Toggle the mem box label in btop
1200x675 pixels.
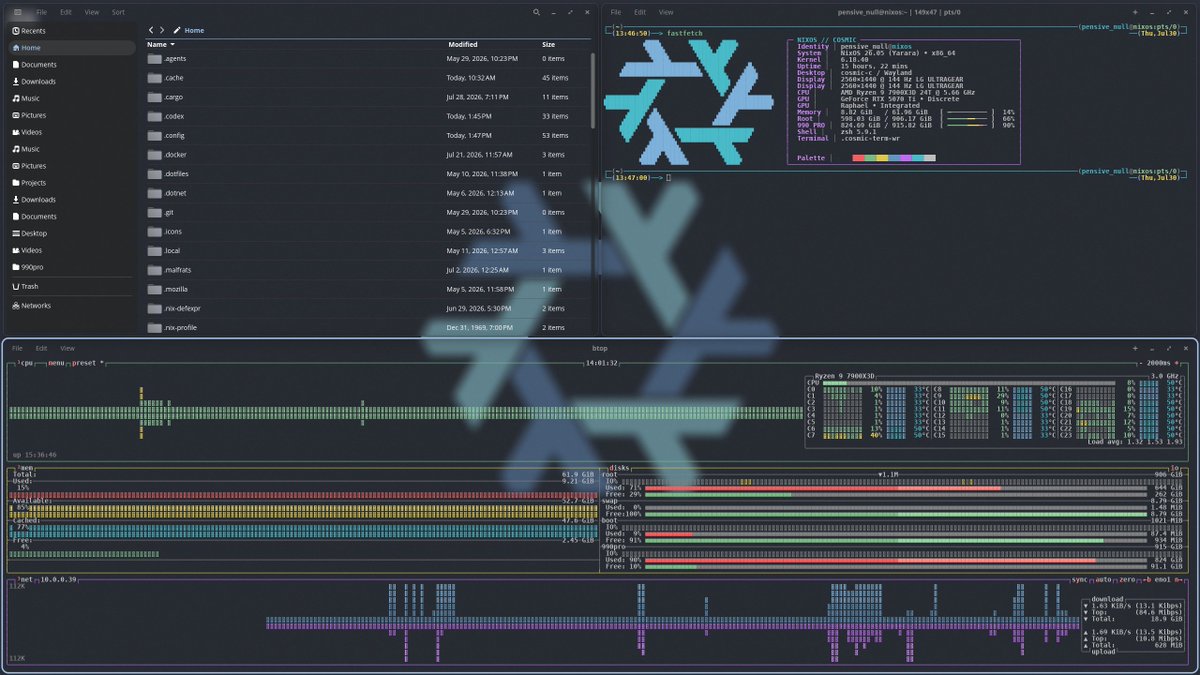24,467
